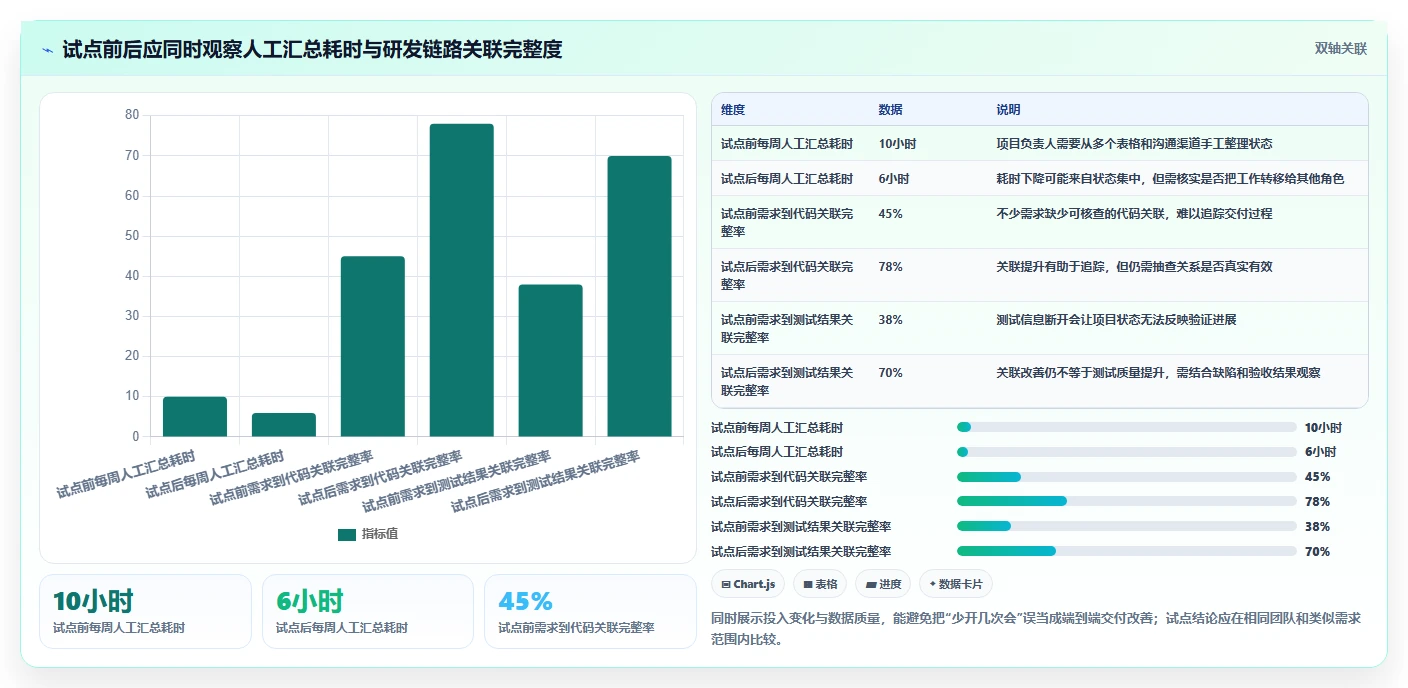Viewport: 1408px width, 688px height.
Task: Click the table cell 试点后需求到代码关联完整率
Action: point(787,276)
